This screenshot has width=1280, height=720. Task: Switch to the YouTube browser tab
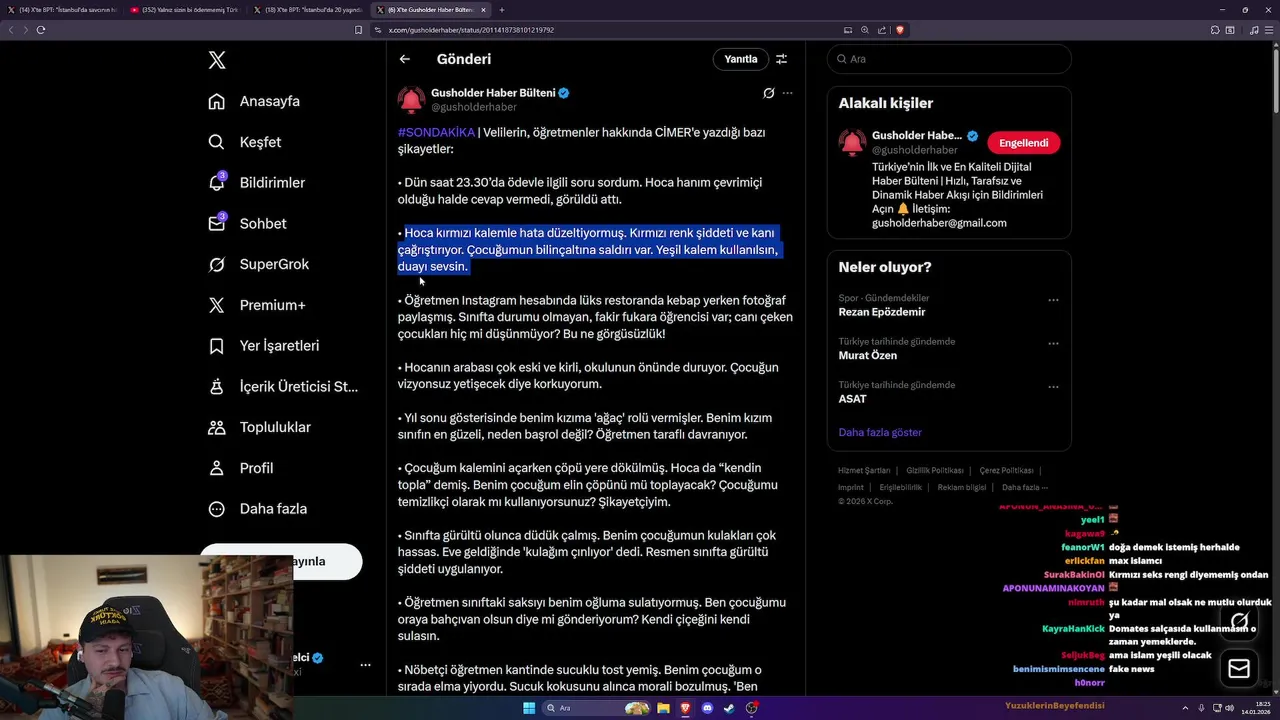tap(184, 10)
